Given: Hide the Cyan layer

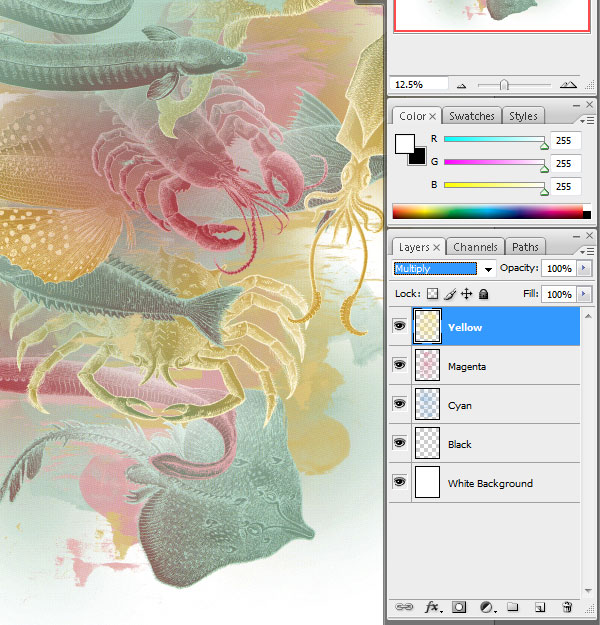Looking at the screenshot, I should [399, 404].
